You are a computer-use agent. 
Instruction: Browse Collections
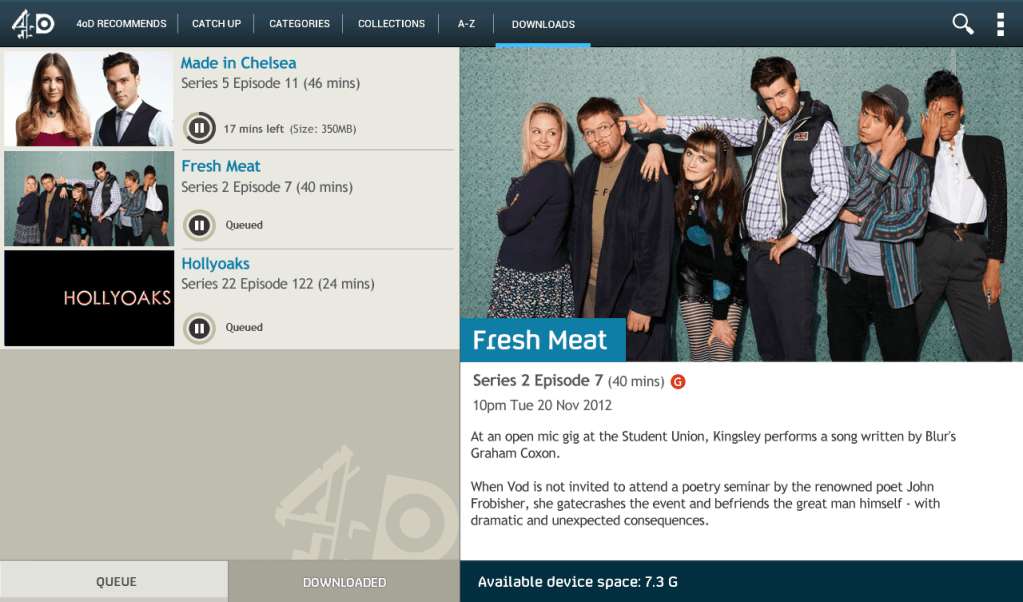click(391, 23)
